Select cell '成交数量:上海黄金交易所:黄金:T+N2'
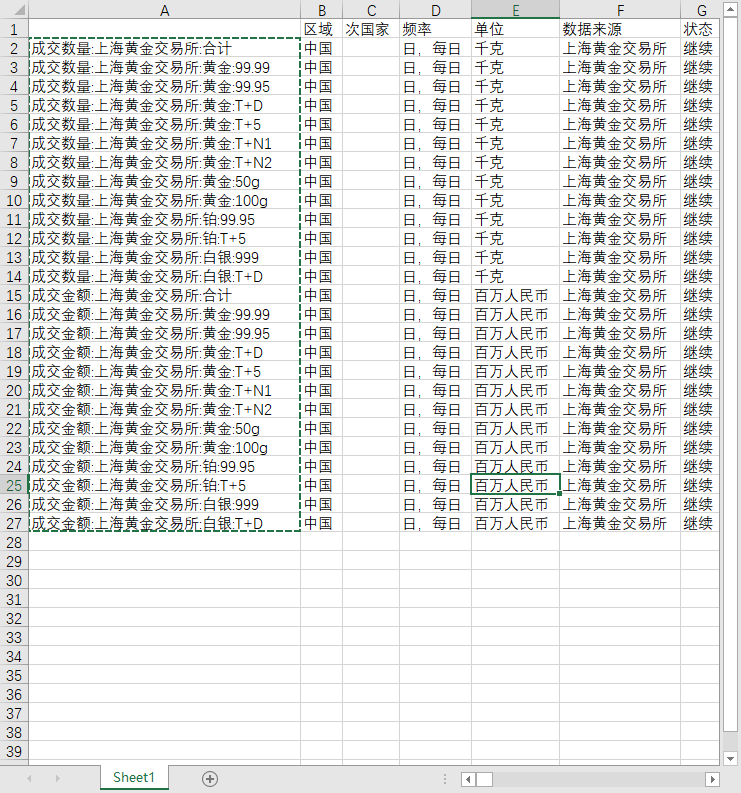This screenshot has height=793, width=741. pos(164,162)
